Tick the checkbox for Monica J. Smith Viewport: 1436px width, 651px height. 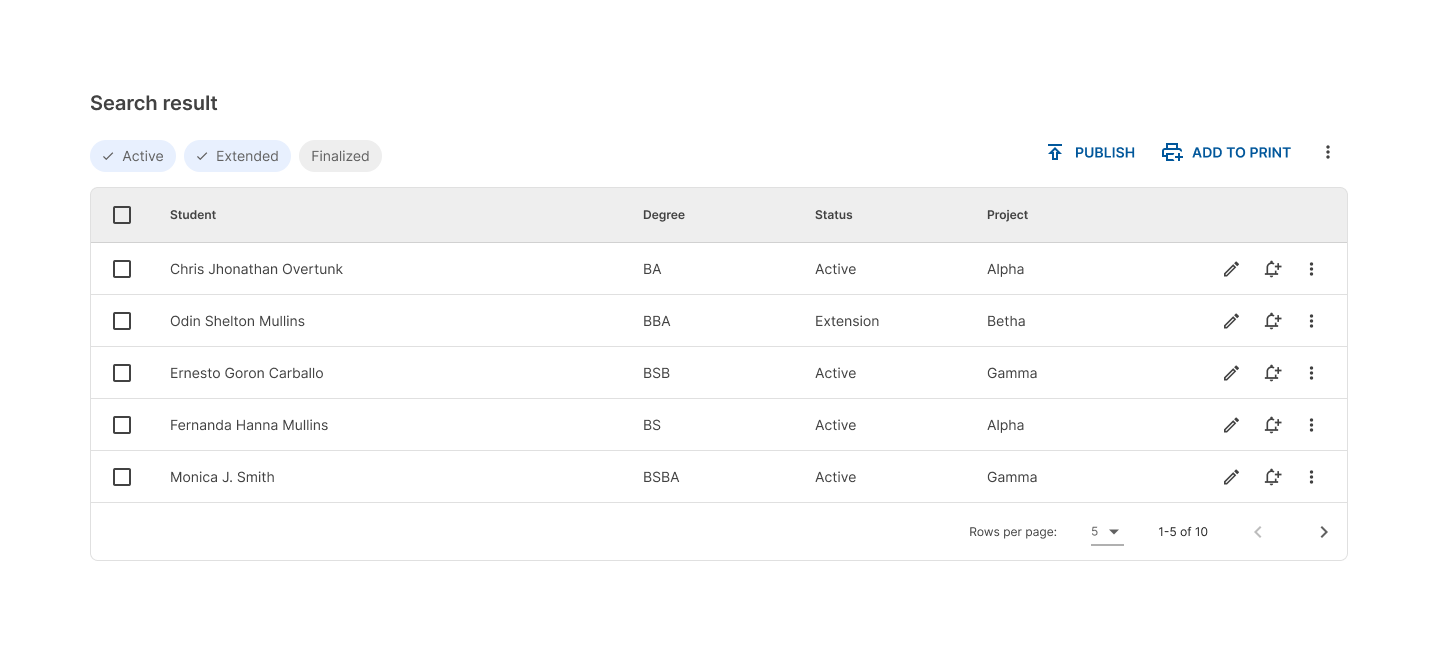tap(122, 477)
